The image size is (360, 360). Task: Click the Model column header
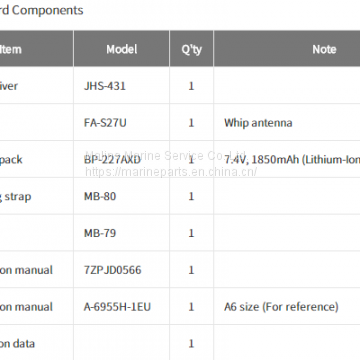click(x=122, y=49)
